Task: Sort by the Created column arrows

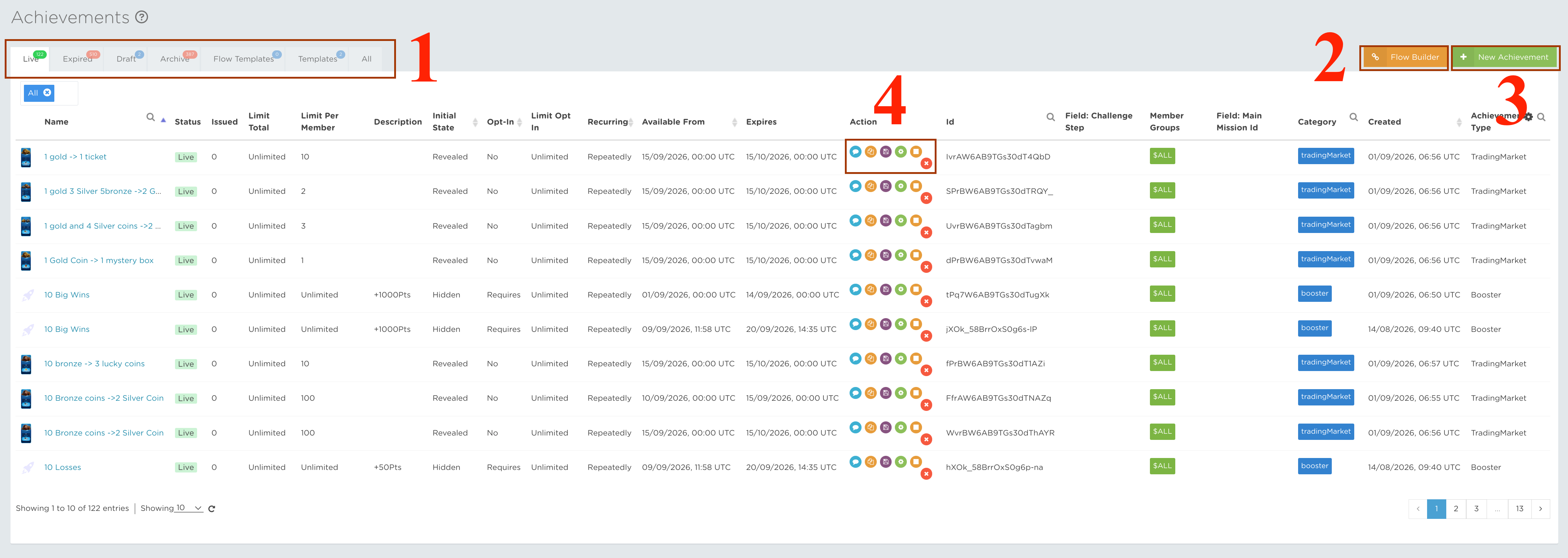Action: click(1459, 122)
